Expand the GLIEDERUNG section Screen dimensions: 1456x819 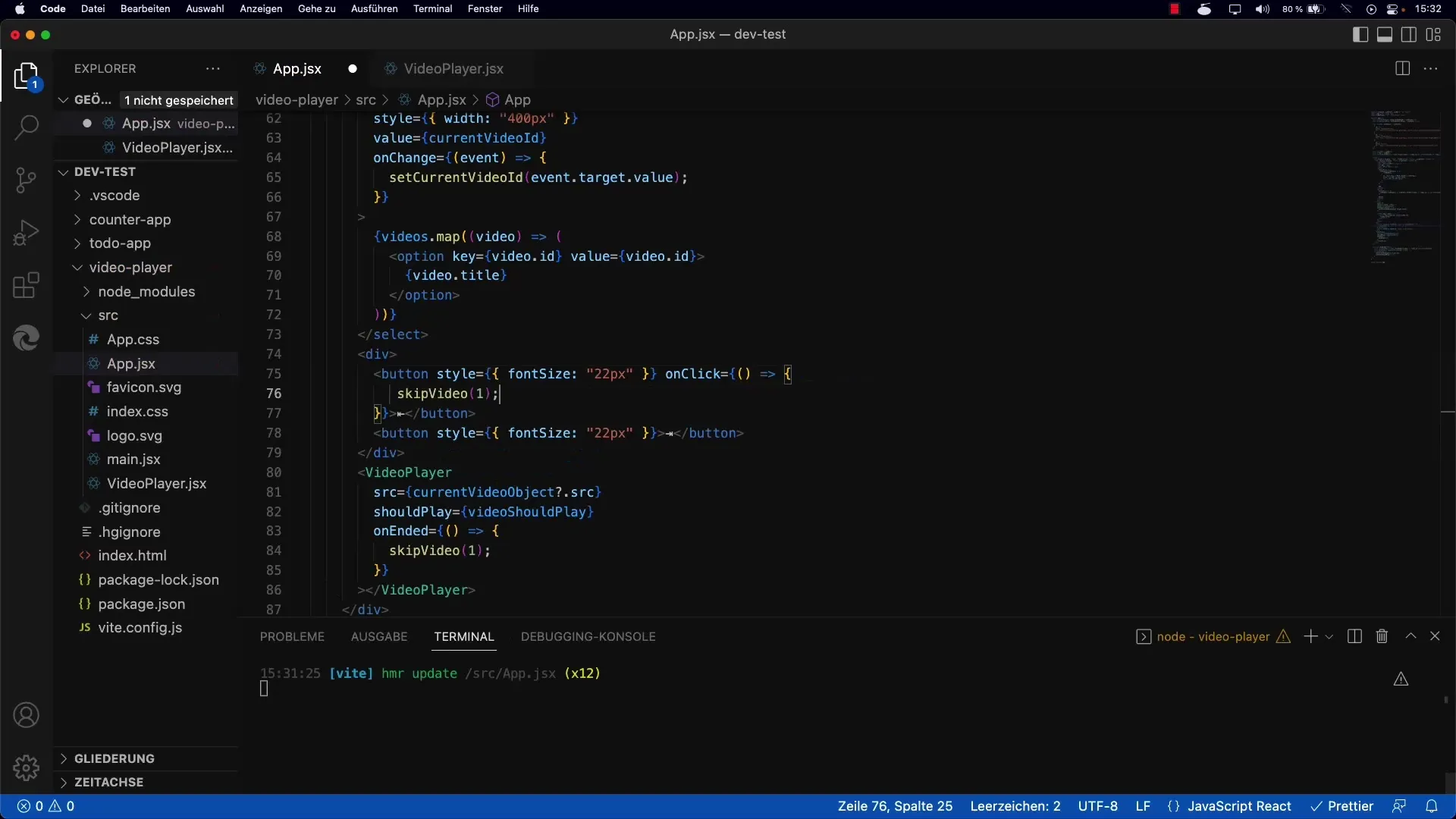coord(114,758)
